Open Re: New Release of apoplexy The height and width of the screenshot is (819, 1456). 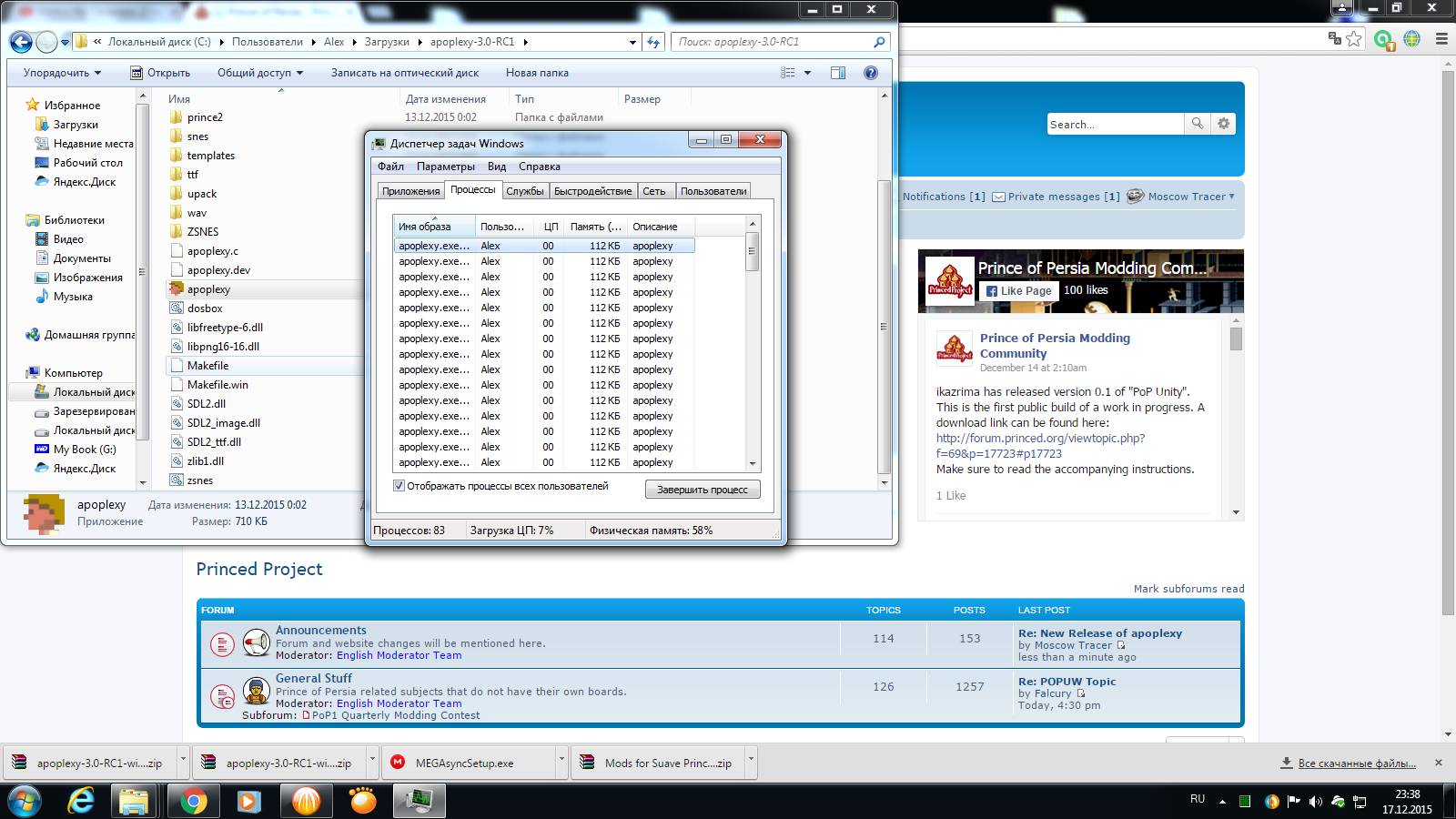click(1100, 633)
